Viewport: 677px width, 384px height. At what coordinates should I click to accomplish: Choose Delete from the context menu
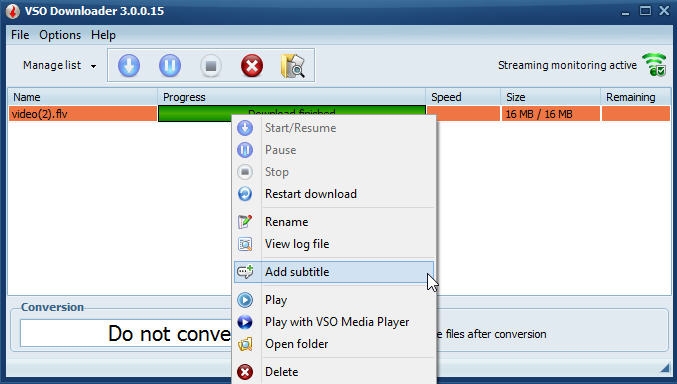point(334,372)
